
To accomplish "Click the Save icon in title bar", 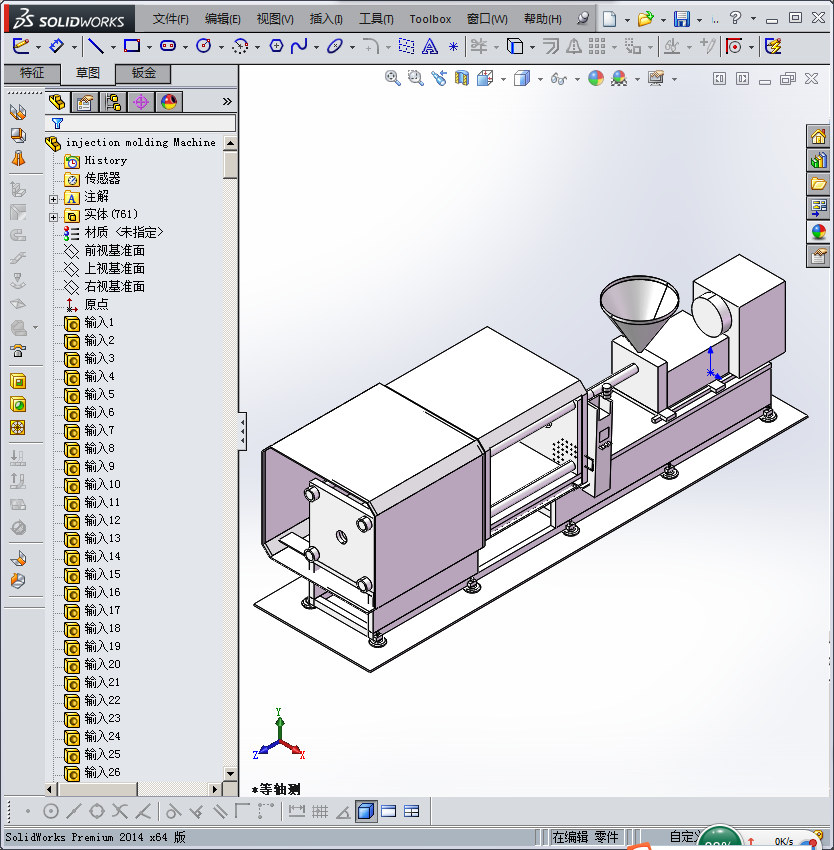I will 681,19.
